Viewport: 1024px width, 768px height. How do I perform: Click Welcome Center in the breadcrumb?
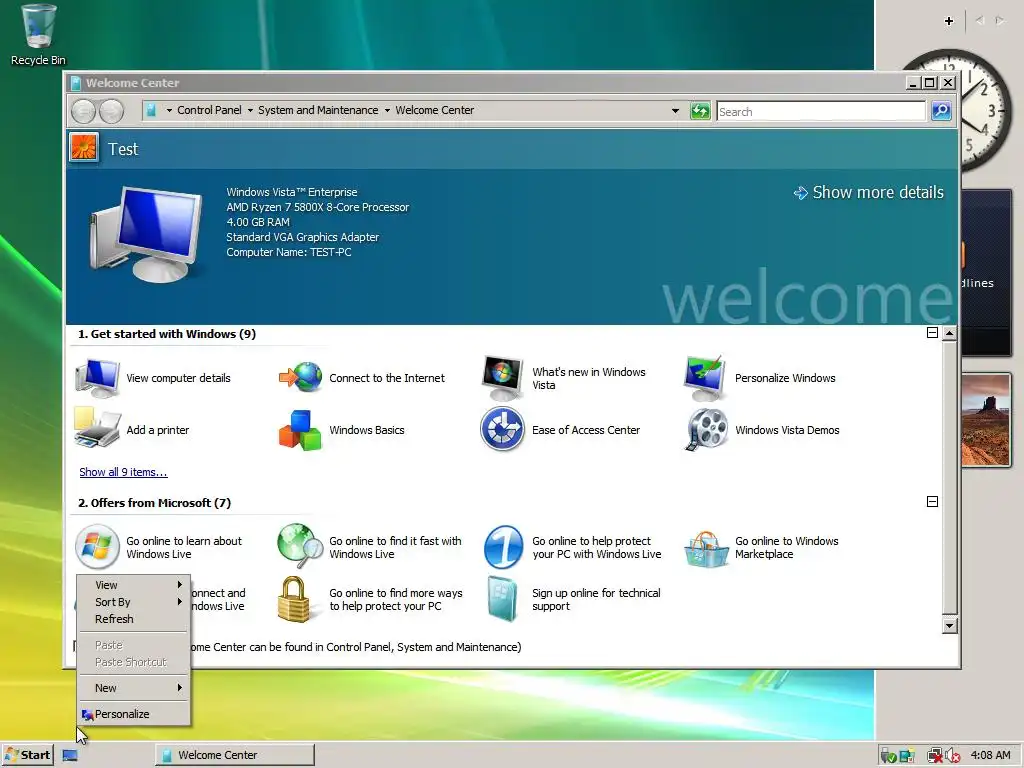pyautogui.click(x=434, y=110)
